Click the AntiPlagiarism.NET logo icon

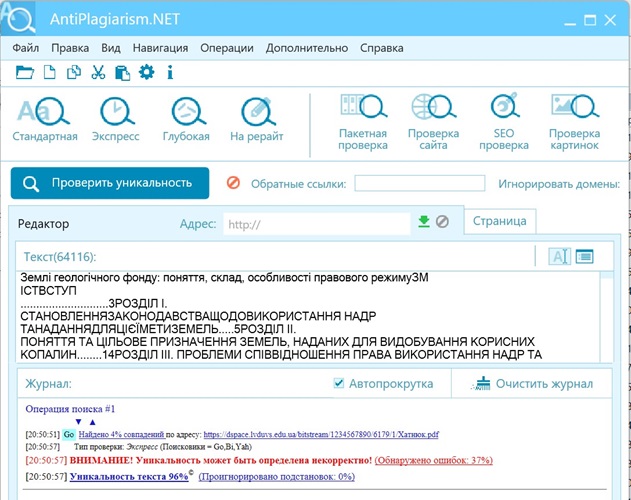18,18
